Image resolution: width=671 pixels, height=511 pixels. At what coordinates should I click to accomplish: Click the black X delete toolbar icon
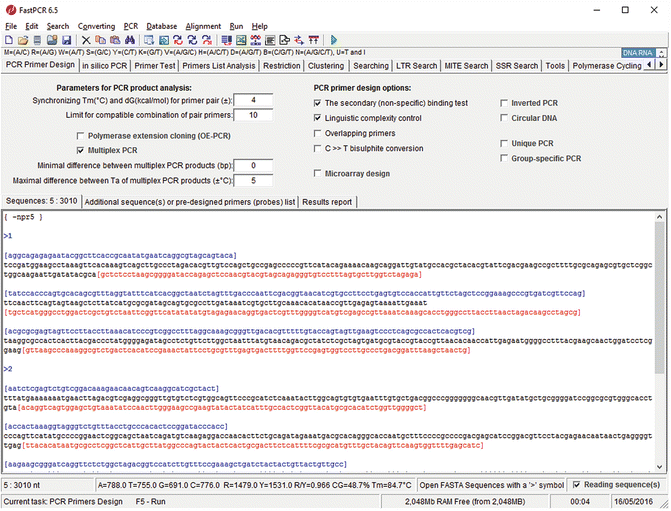pyautogui.click(x=86, y=40)
